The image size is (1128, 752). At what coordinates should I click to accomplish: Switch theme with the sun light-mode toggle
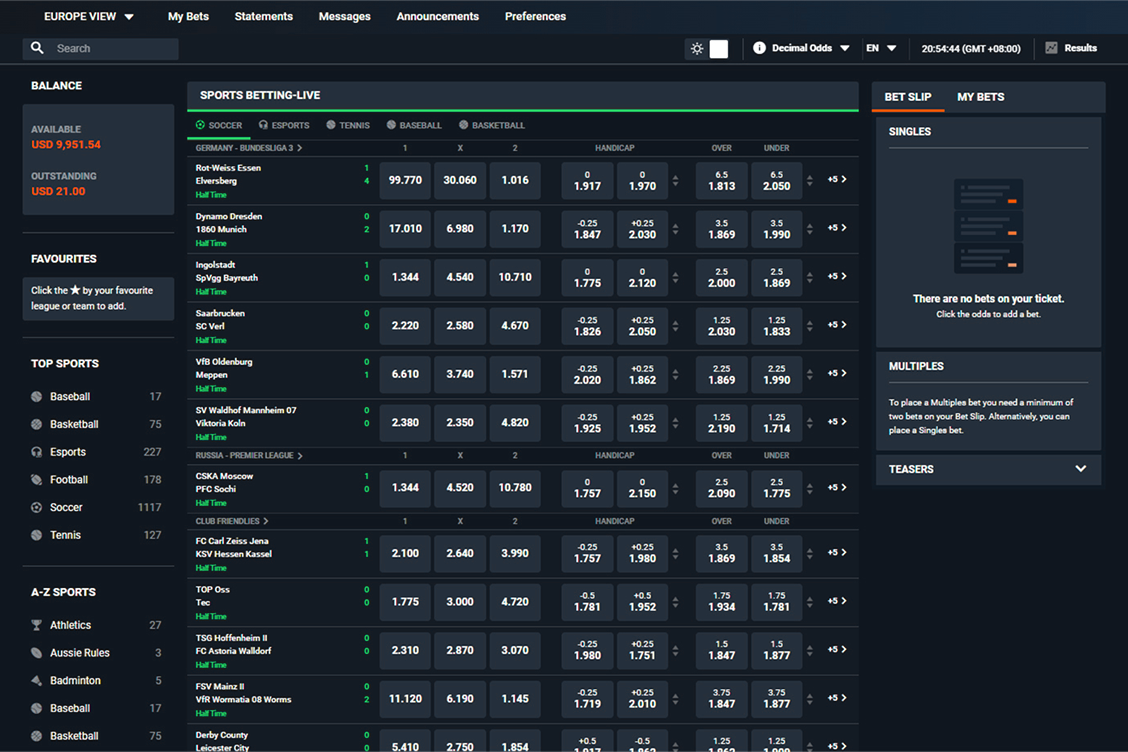[x=697, y=49]
